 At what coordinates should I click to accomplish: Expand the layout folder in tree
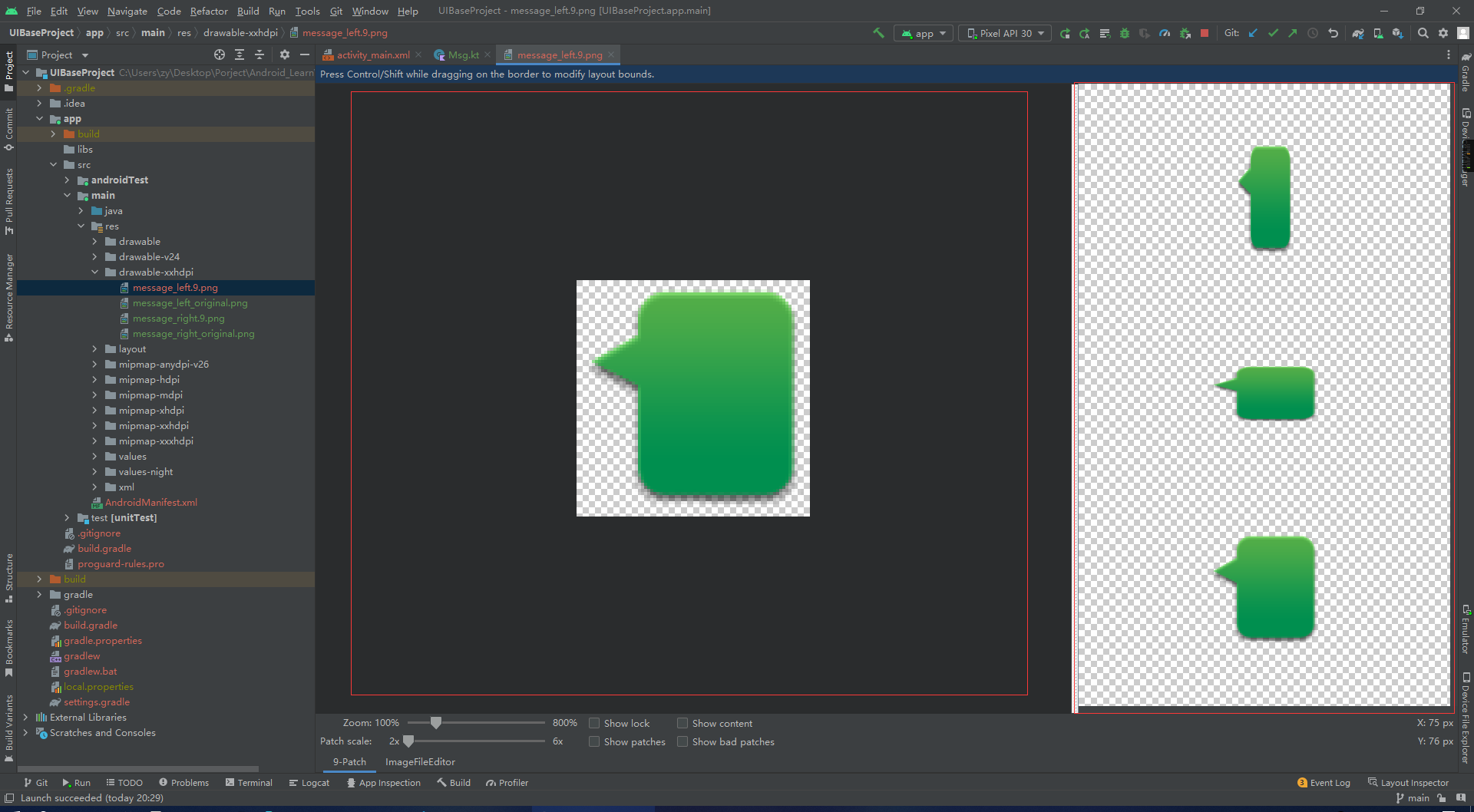coord(94,349)
